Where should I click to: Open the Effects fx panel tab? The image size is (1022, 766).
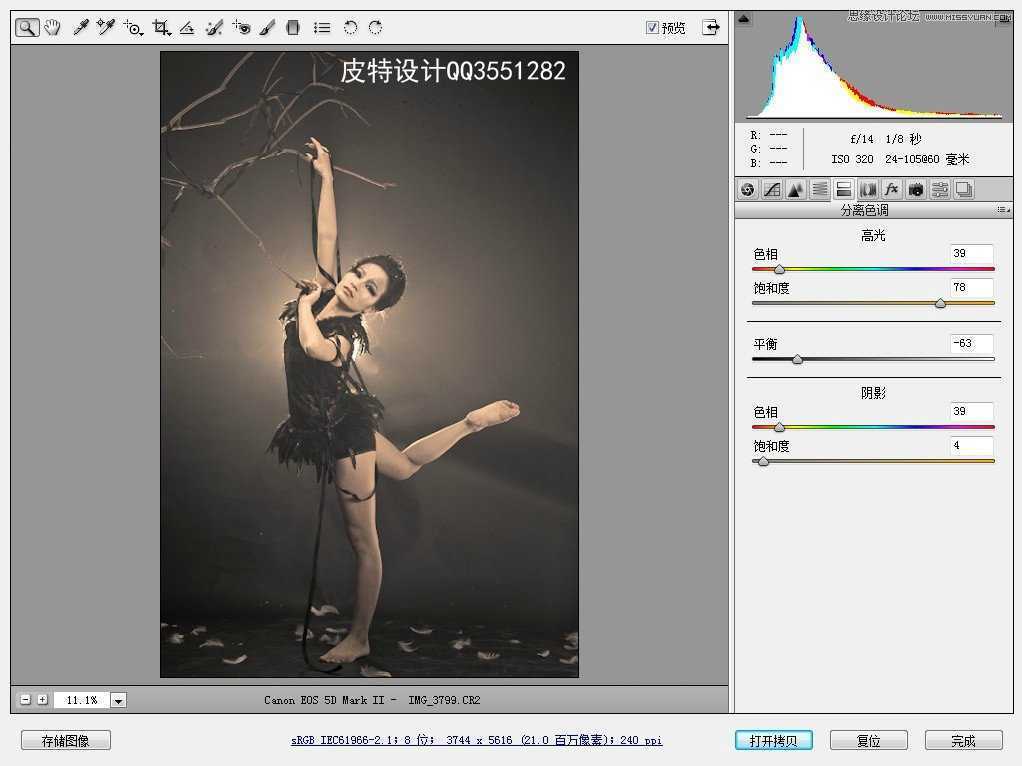coord(892,190)
